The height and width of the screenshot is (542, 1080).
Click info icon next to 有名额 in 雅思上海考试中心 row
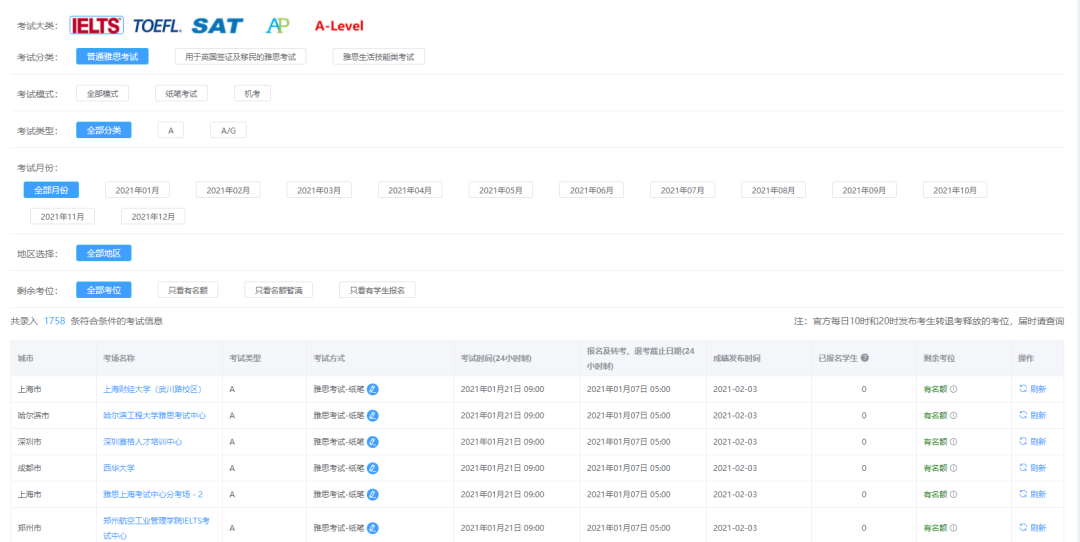954,494
